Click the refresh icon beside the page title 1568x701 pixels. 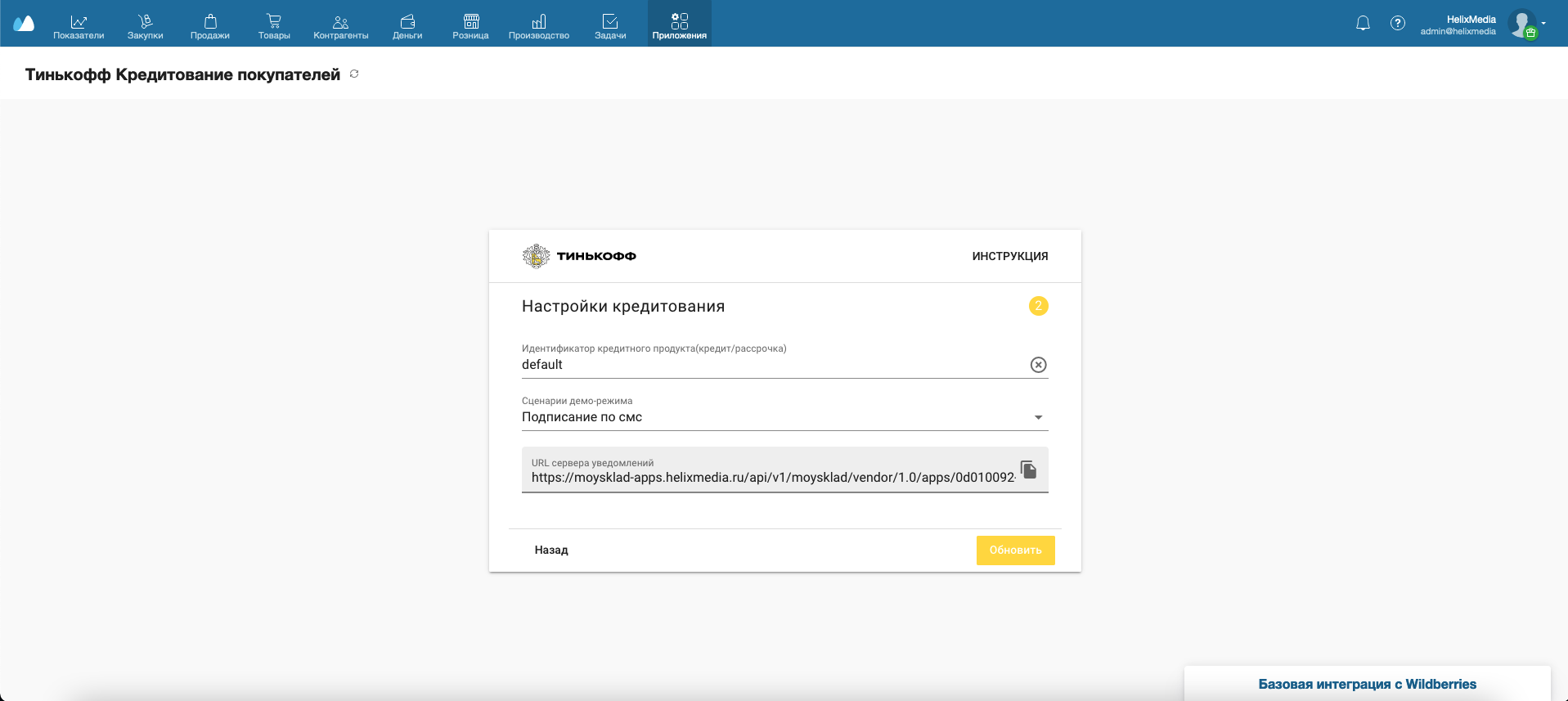[x=354, y=74]
